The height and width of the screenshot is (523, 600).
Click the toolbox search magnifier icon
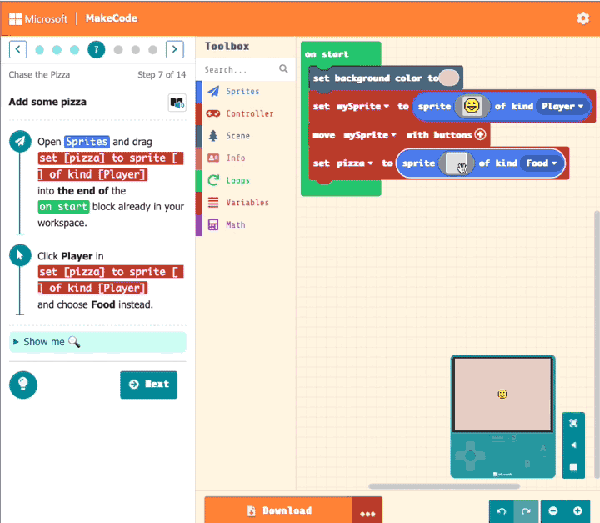coord(283,69)
